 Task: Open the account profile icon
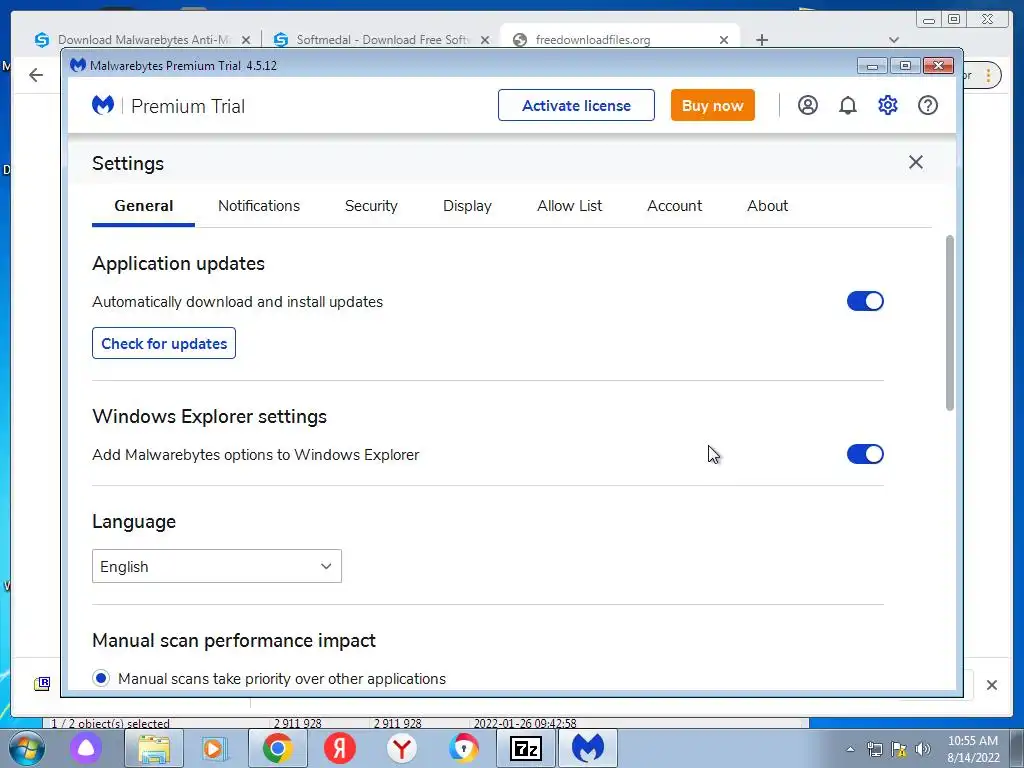point(807,105)
